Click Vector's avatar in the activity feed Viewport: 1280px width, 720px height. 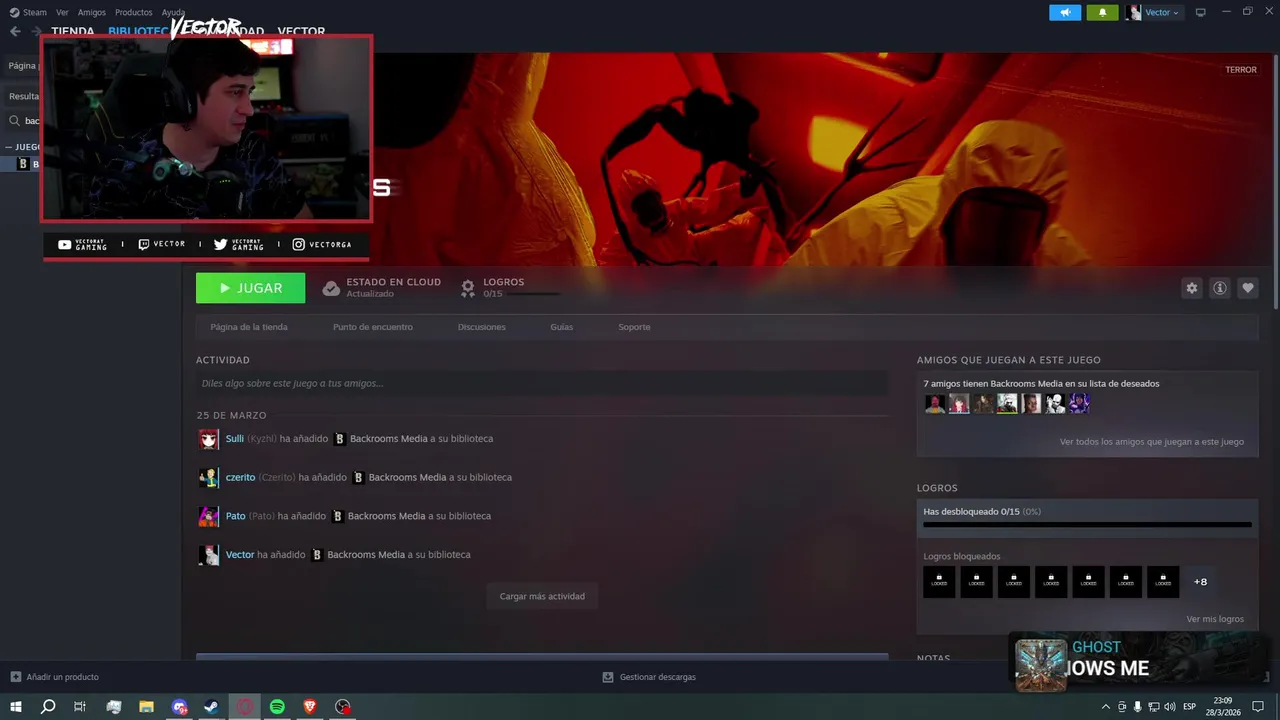click(x=208, y=555)
